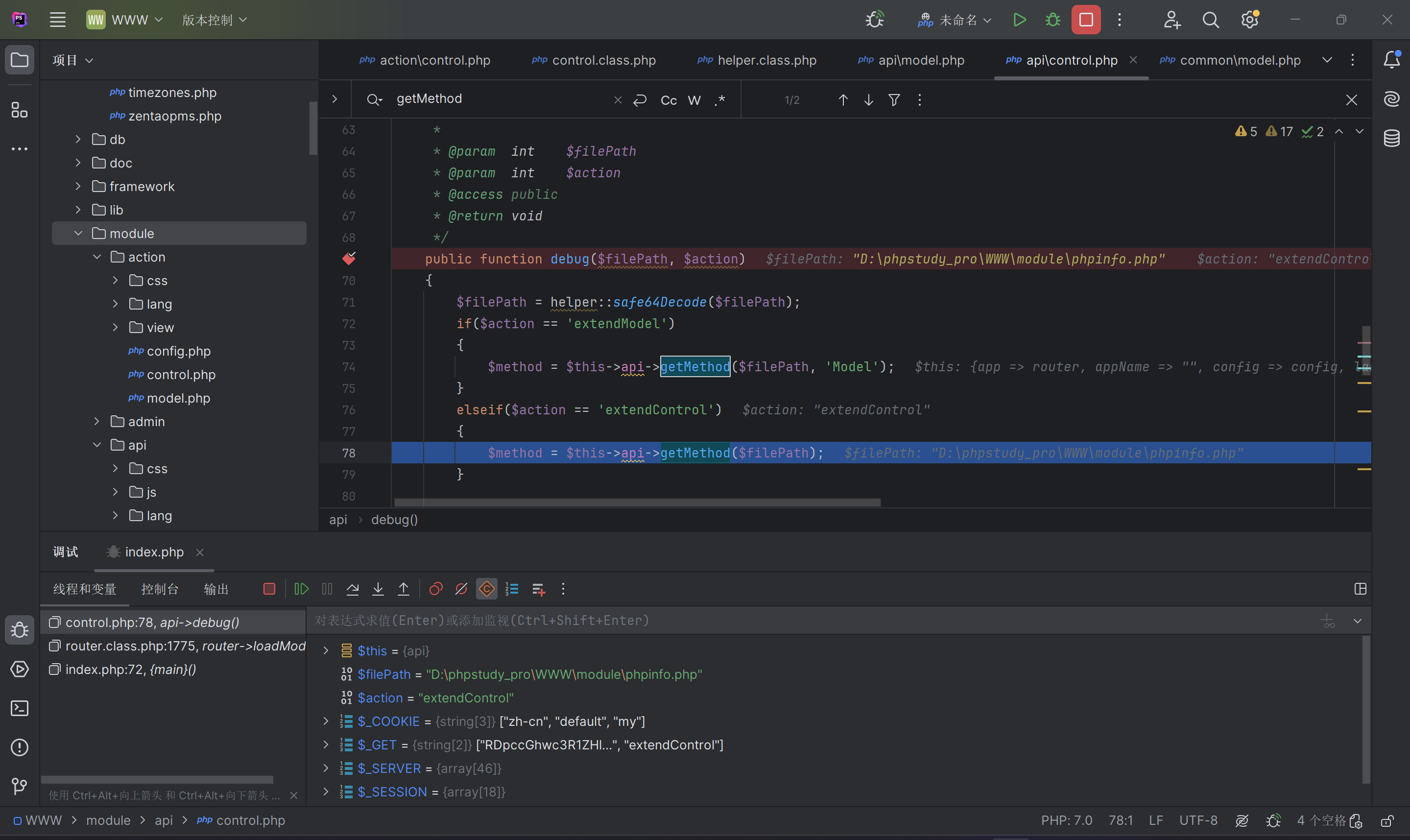
Task: Click the Step Over debug icon
Action: (x=353, y=589)
